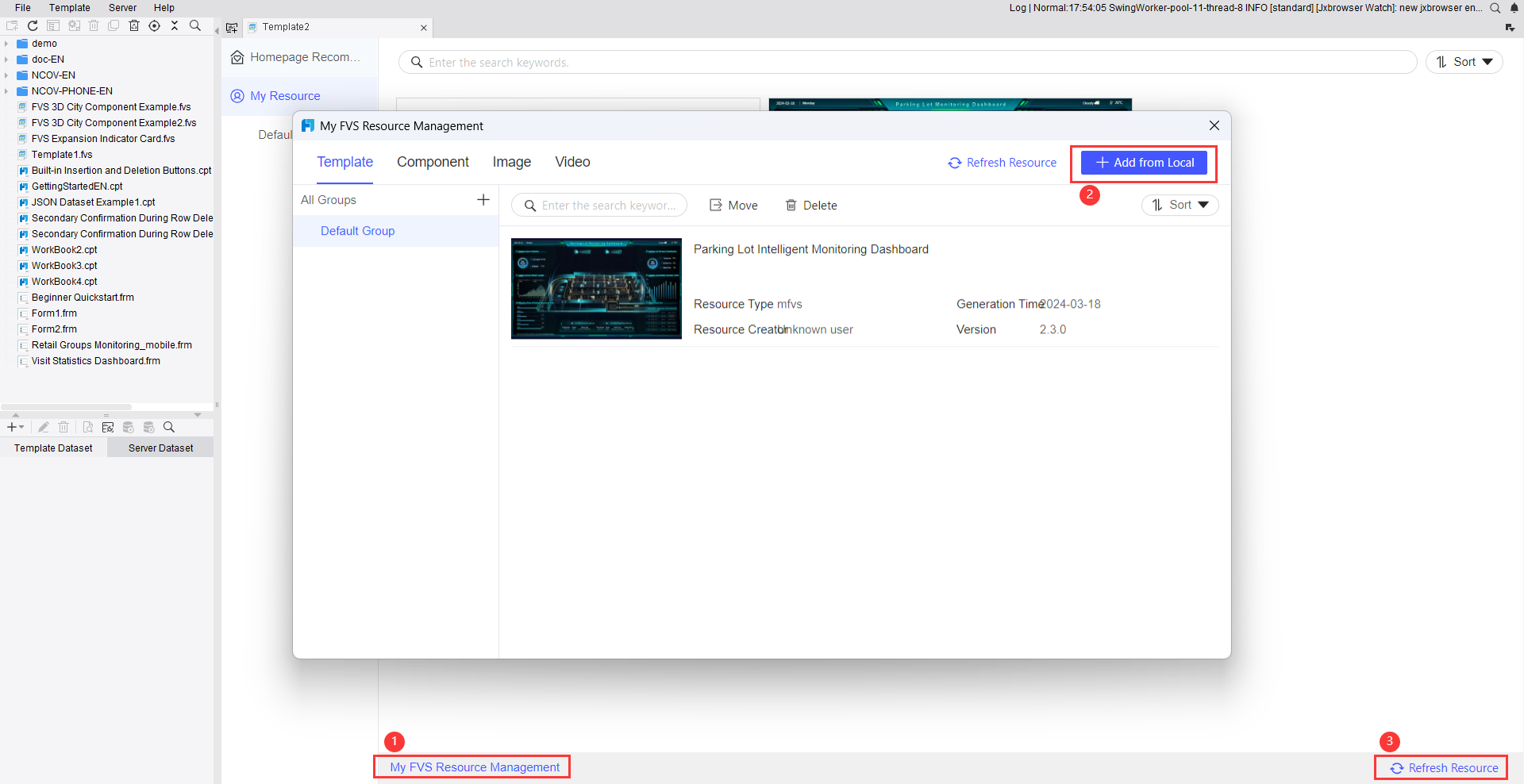Click the search keywords input in dialog
1524x784 pixels.
tap(606, 205)
